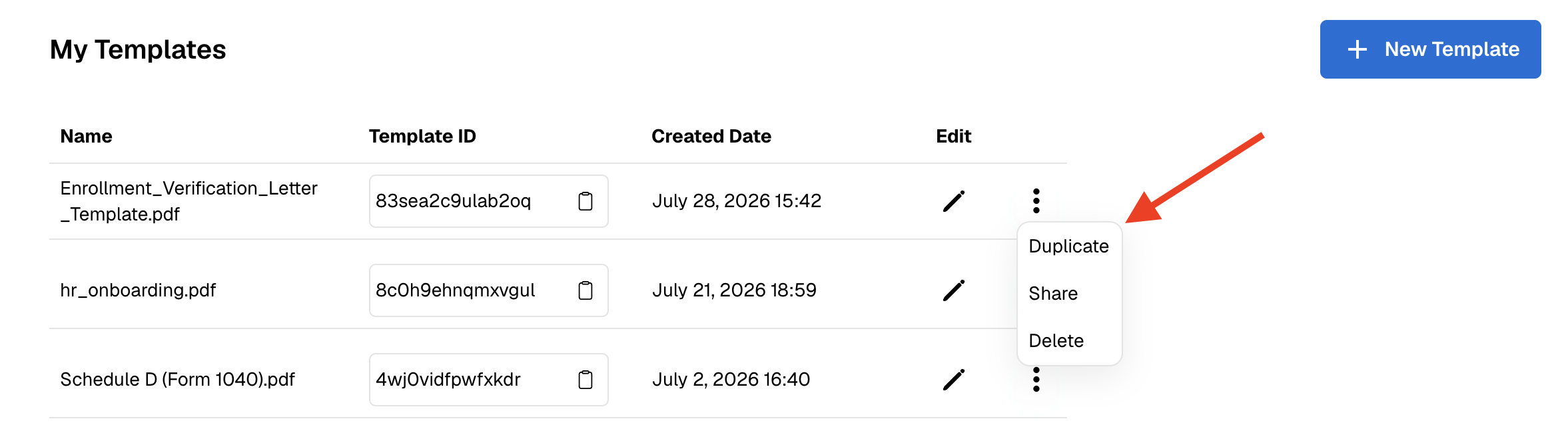Select the 83sea2c9ulab2oq template ID field
The width and height of the screenshot is (1568, 425).
(488, 201)
